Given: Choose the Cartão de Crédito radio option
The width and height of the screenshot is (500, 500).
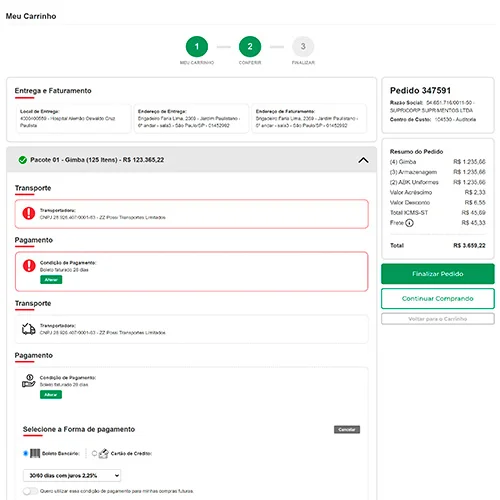Looking at the screenshot, I should [94, 453].
